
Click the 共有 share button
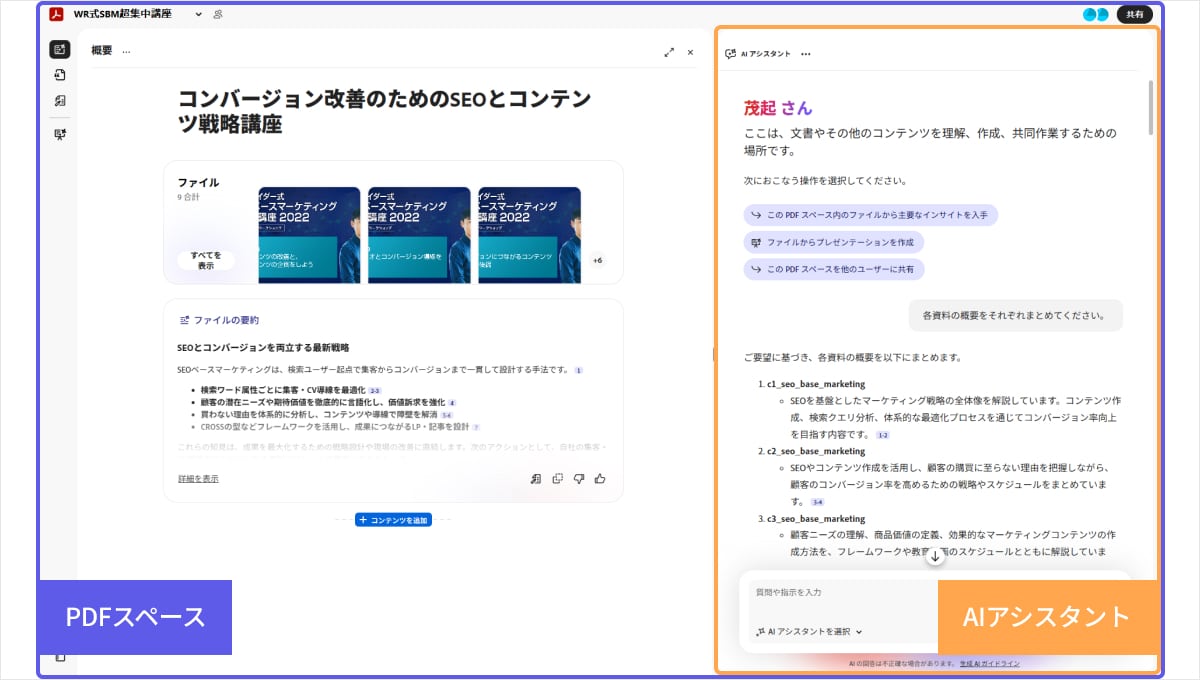tap(1134, 14)
